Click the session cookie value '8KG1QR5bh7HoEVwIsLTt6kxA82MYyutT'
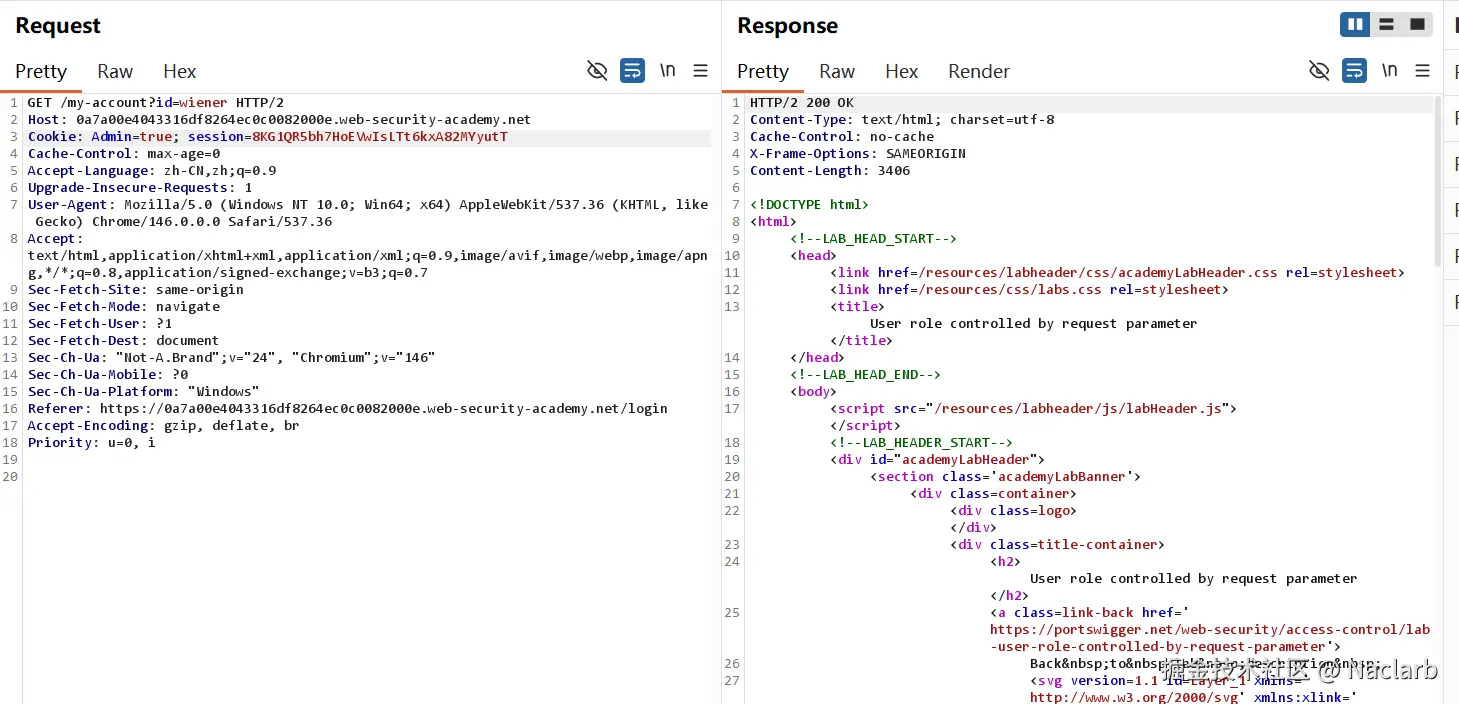This screenshot has width=1459, height=704. 379,136
